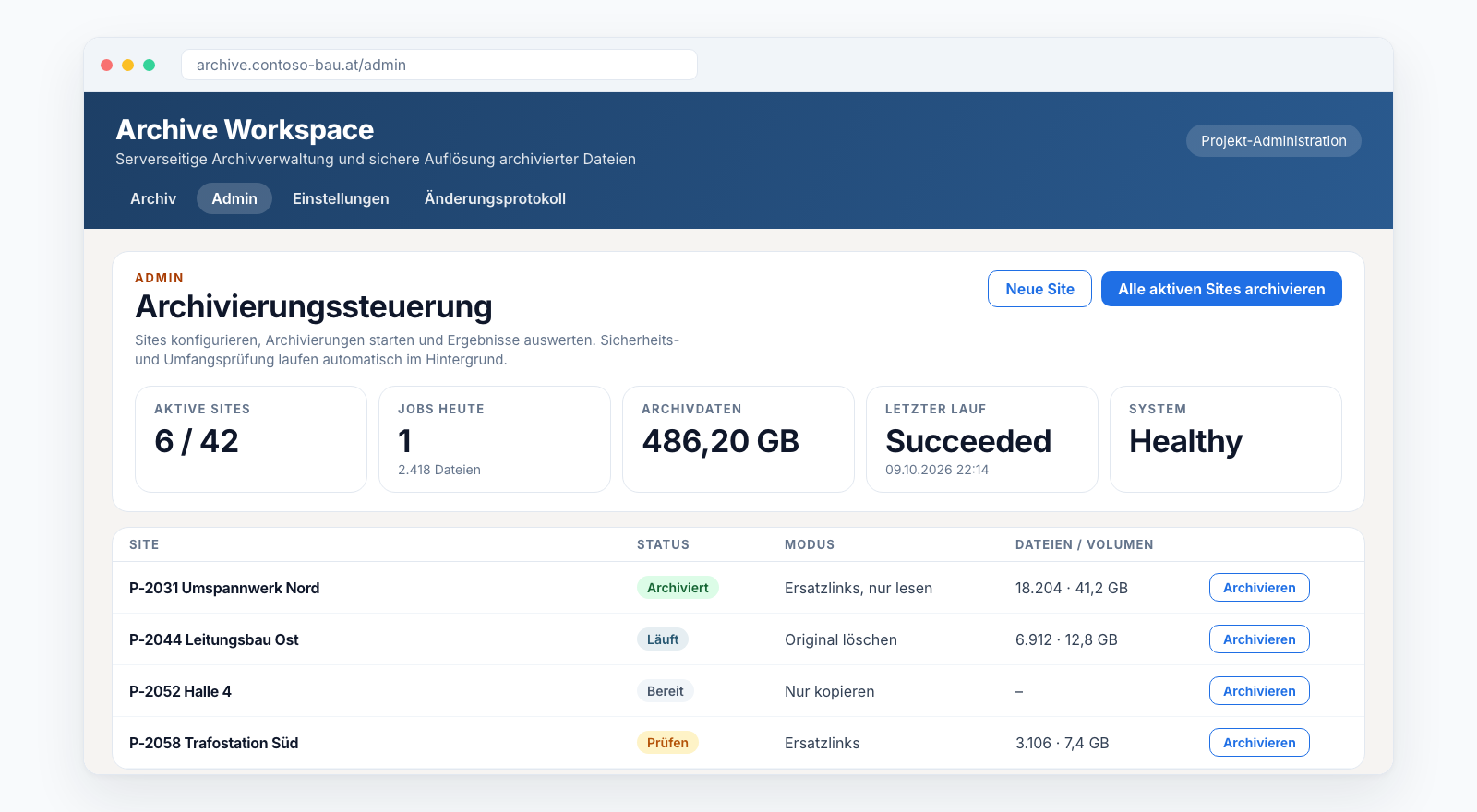Viewport: 1477px width, 812px height.
Task: Archive the P-2031 Umspannwerk Nord site
Action: [1259, 588]
